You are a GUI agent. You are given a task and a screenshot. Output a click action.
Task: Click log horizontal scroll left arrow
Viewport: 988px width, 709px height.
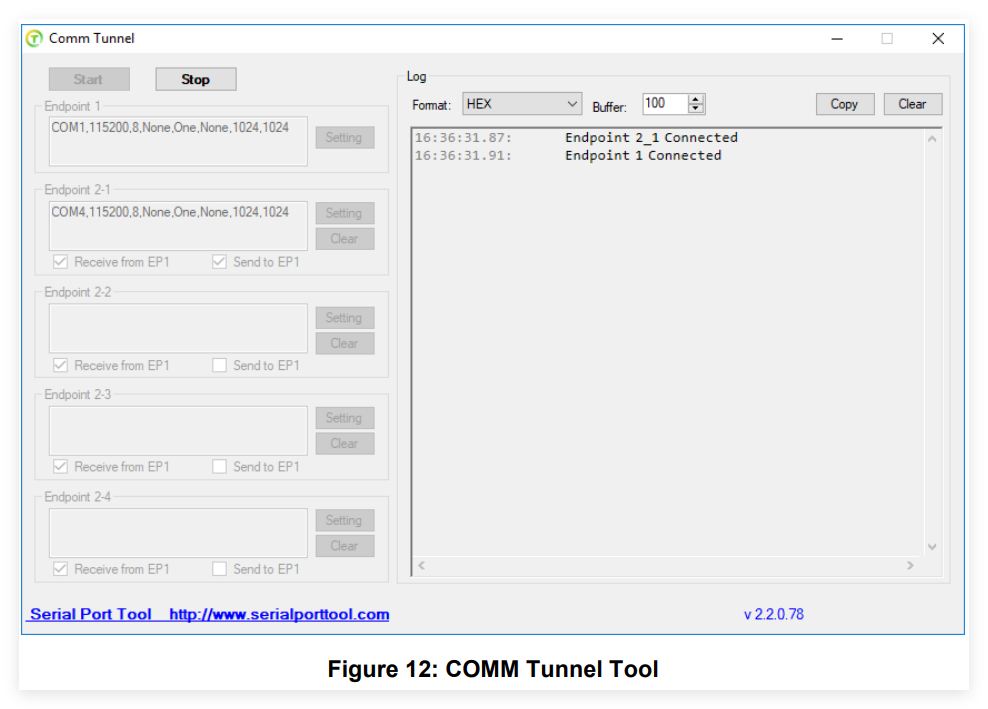pyautogui.click(x=422, y=565)
